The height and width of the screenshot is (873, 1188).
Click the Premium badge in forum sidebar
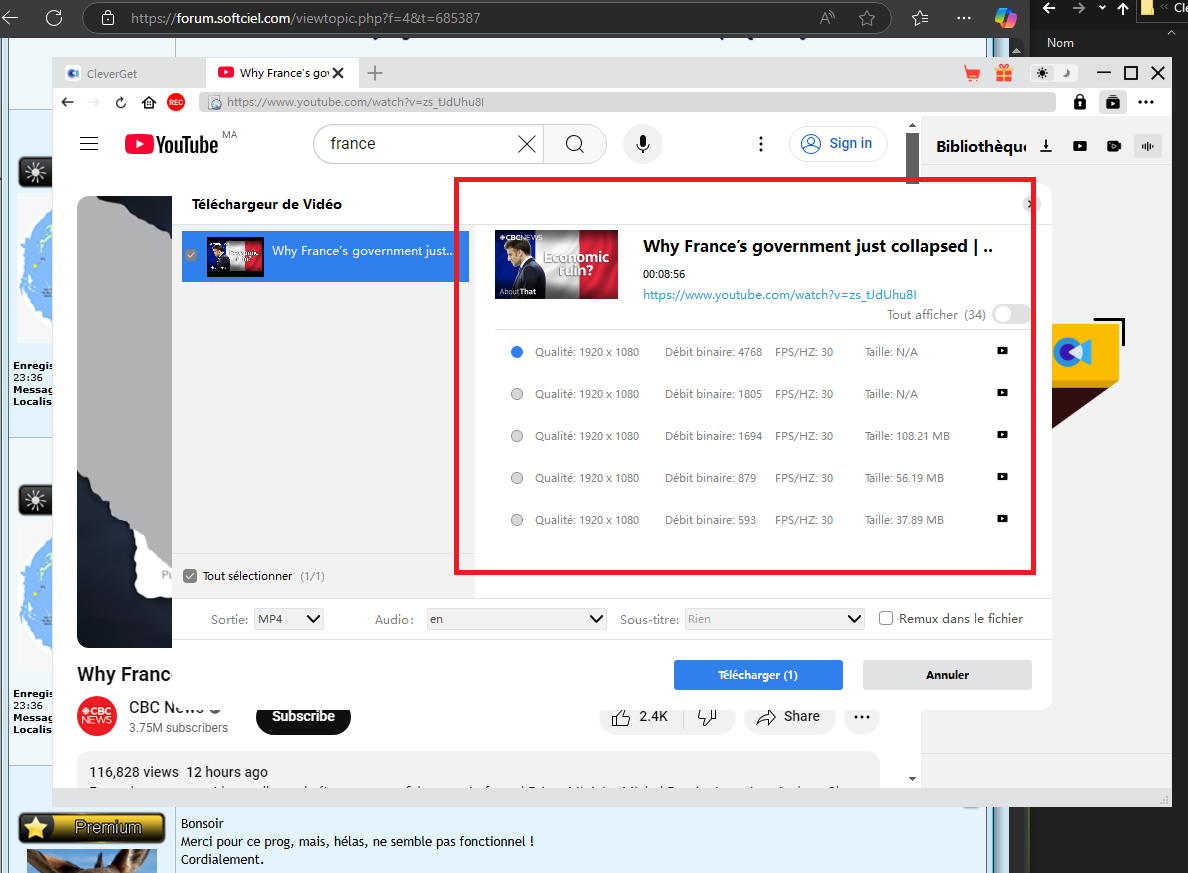coord(92,828)
